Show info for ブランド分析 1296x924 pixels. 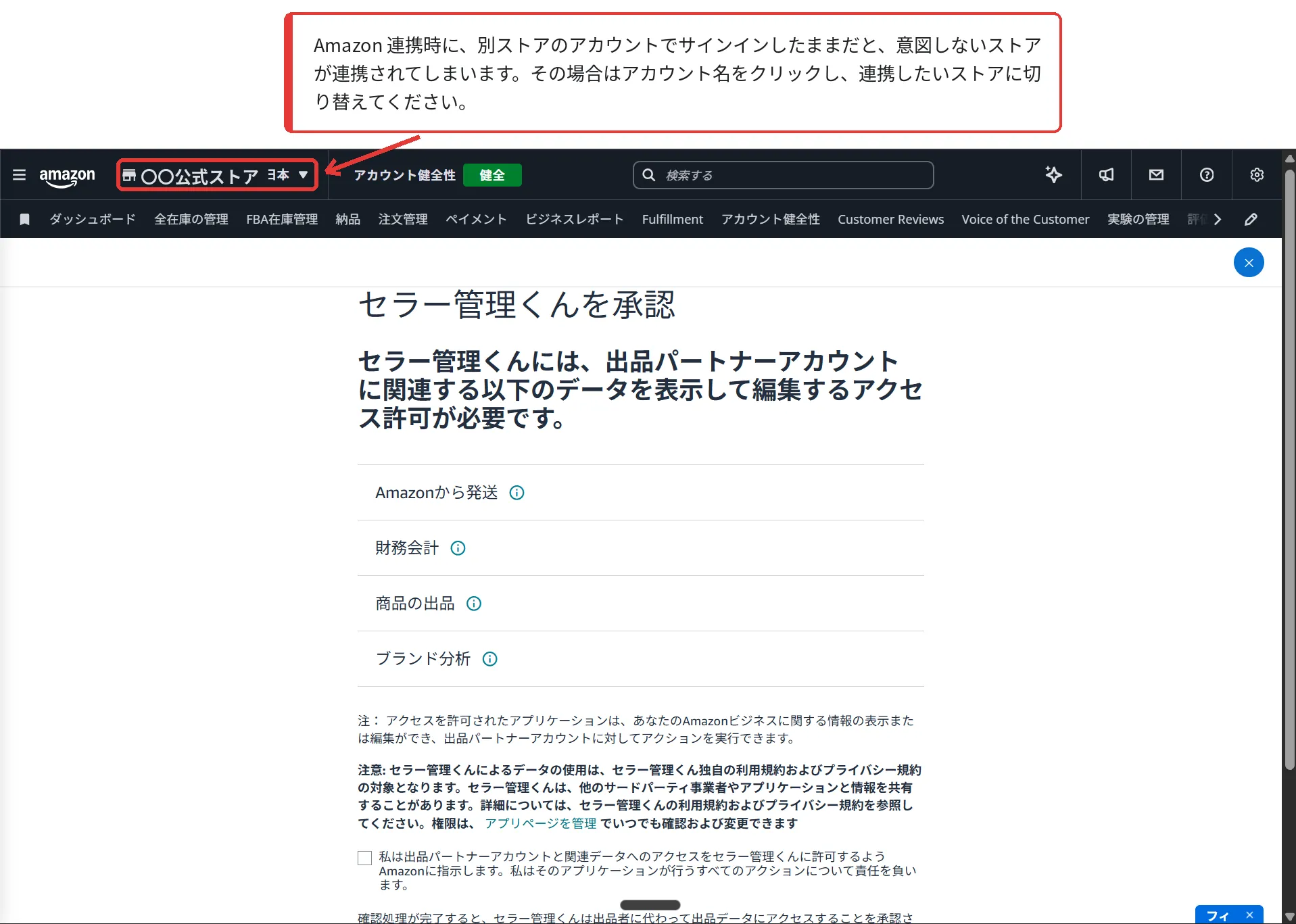[x=490, y=659]
